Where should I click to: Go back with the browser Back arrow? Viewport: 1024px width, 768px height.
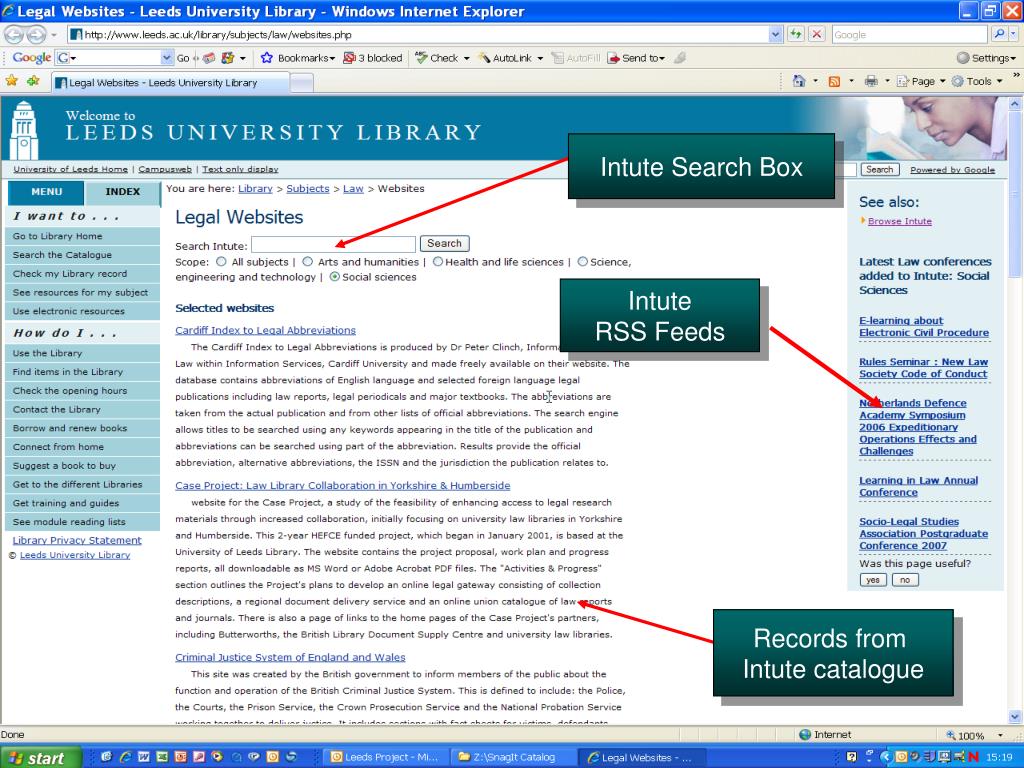[14, 35]
